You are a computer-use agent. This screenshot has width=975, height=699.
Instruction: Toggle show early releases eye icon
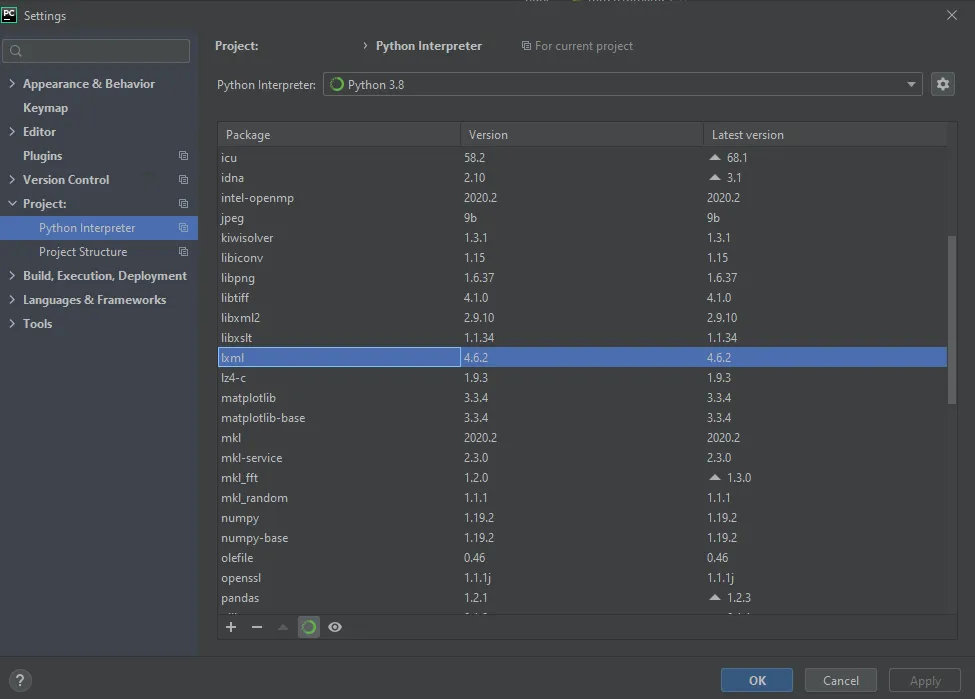tap(335, 627)
